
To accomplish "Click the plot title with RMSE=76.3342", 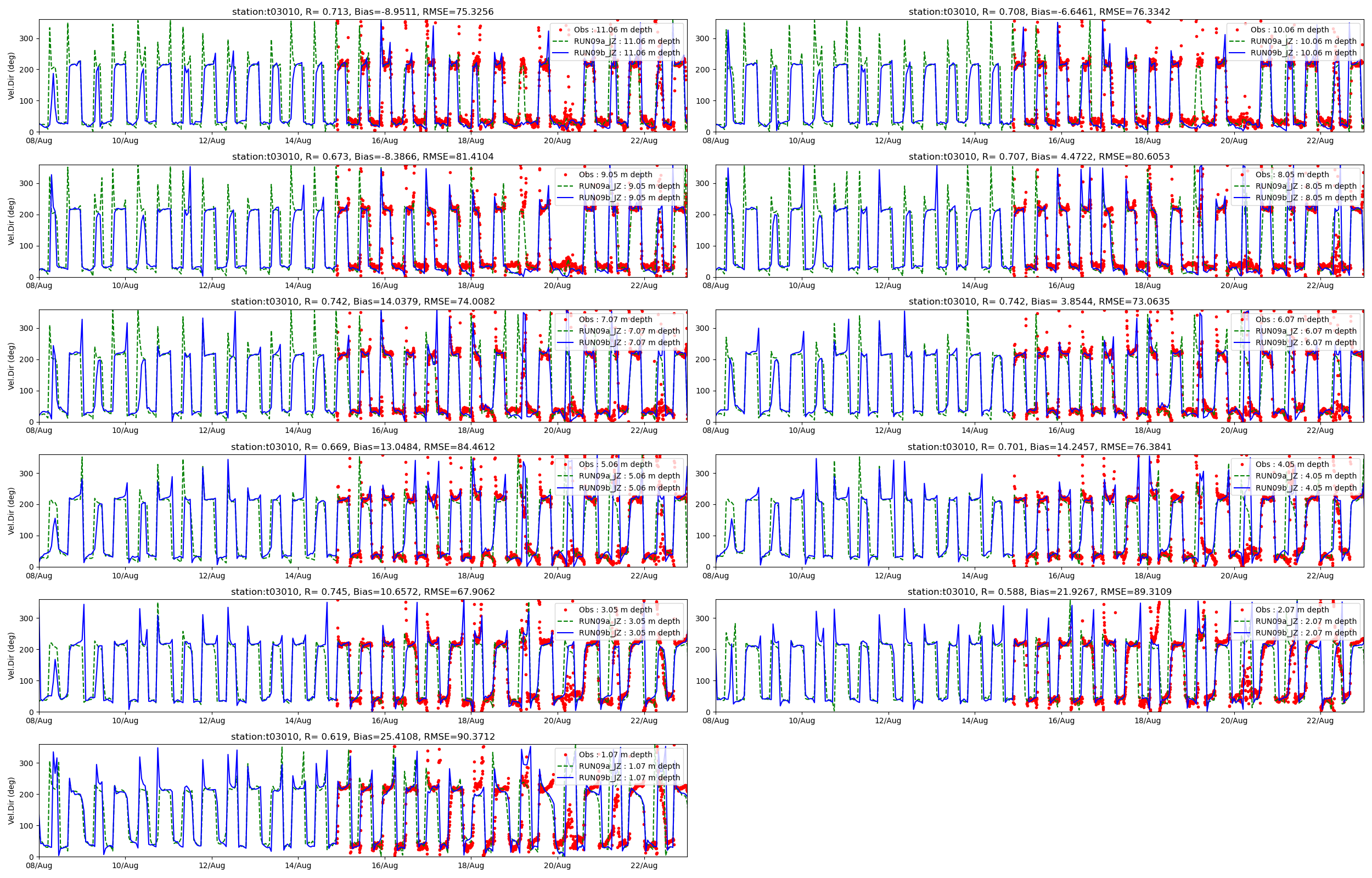I will tap(1039, 12).
